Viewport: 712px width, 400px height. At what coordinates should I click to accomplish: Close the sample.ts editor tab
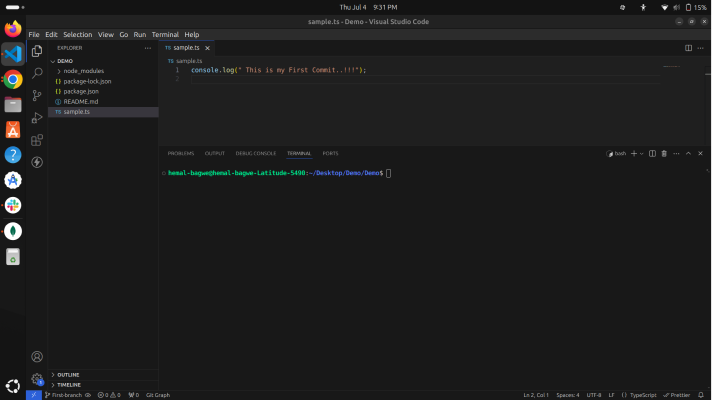click(208, 48)
